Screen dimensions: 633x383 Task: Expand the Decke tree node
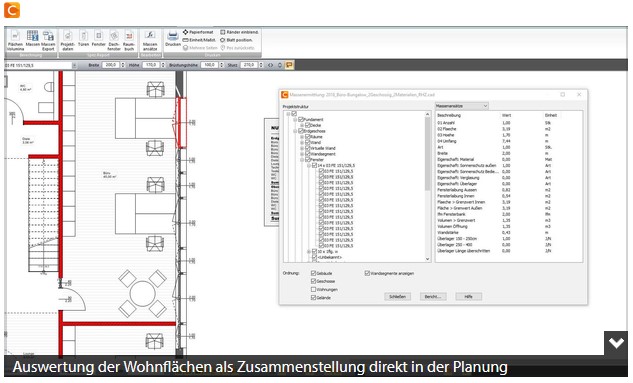[x=302, y=125]
